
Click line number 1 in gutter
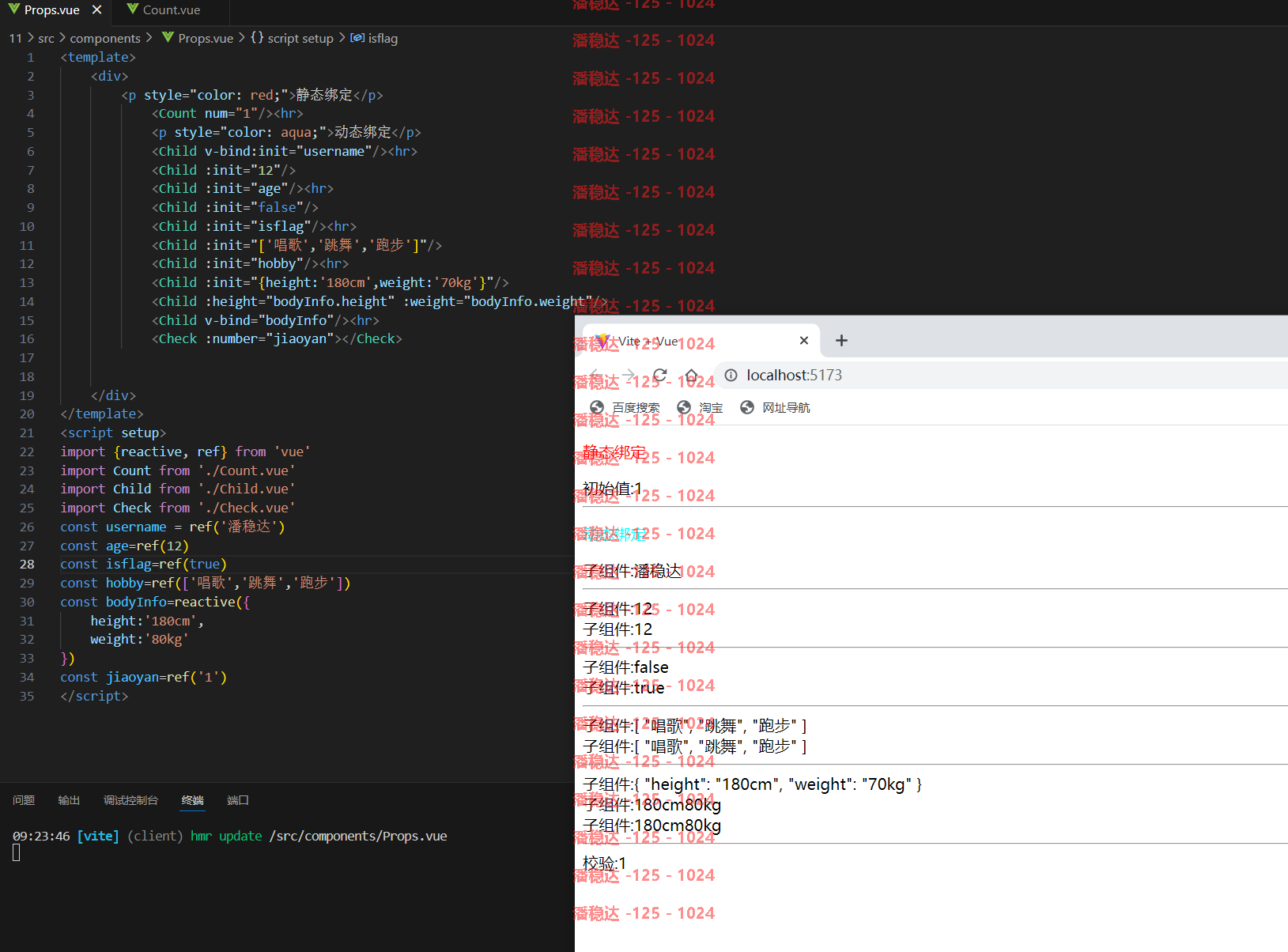[x=31, y=58]
